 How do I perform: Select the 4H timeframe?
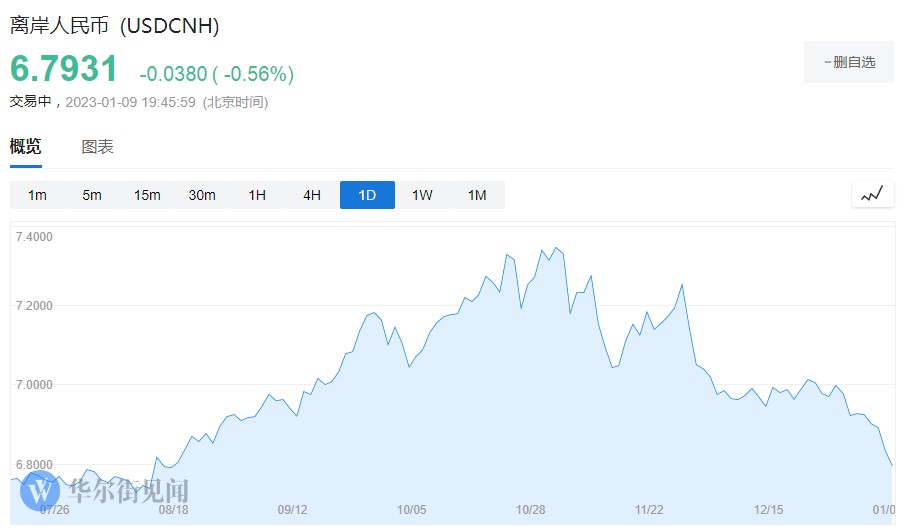312,195
